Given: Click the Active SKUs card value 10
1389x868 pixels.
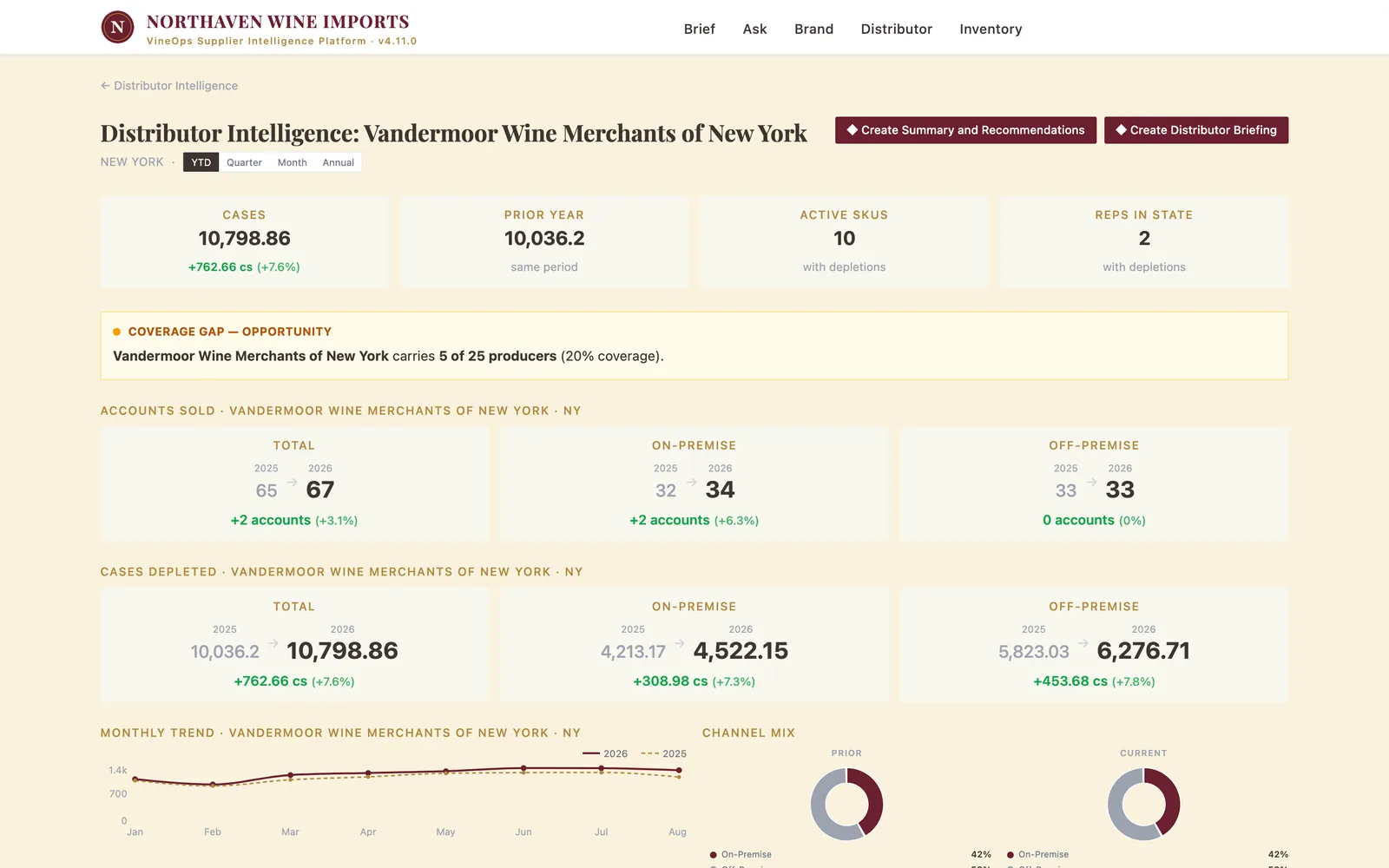Looking at the screenshot, I should [x=844, y=239].
